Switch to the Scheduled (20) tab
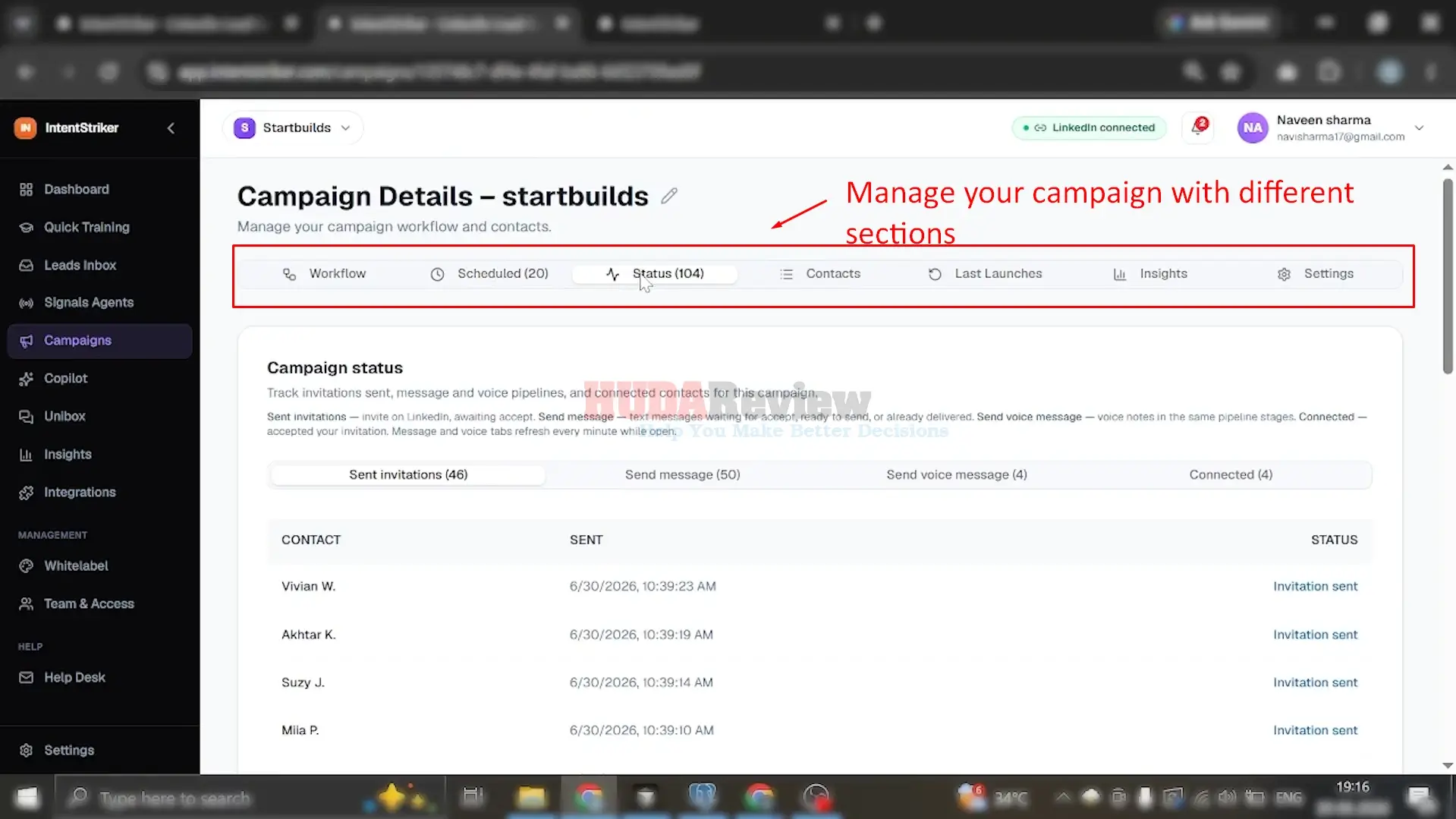Screen dimensions: 1456x819 [489, 274]
